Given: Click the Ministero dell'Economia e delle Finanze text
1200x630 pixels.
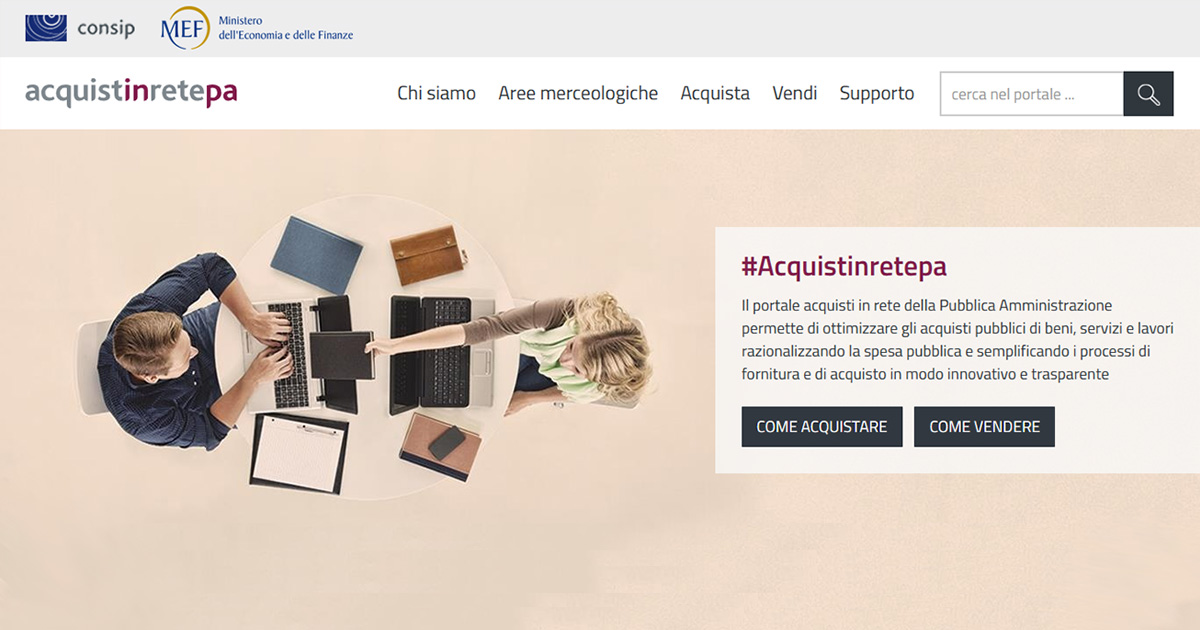Looking at the screenshot, I should pyautogui.click(x=285, y=28).
